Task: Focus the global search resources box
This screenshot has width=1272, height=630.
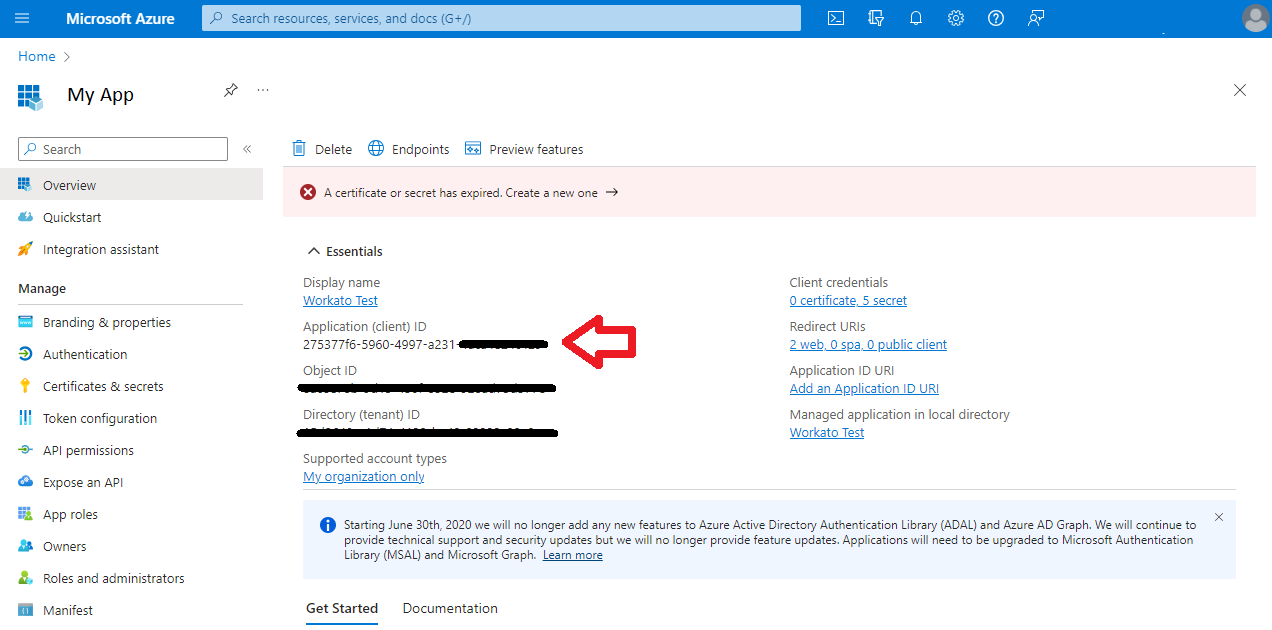Action: point(501,18)
